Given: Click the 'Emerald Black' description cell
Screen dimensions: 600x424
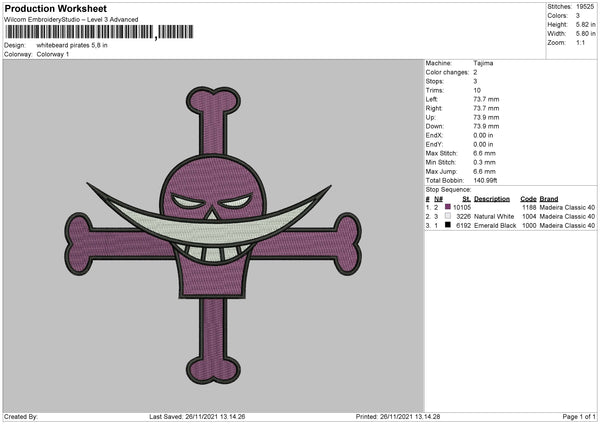Looking at the screenshot, I should click(495, 225).
